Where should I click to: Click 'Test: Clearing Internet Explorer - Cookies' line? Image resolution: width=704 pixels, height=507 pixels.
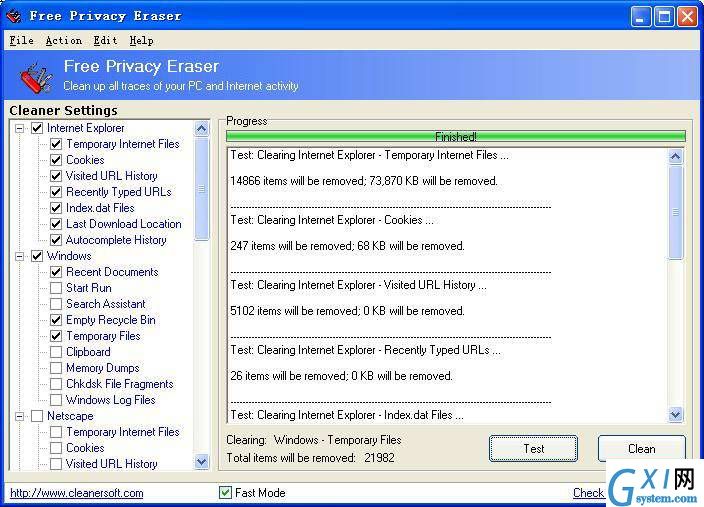(332, 220)
